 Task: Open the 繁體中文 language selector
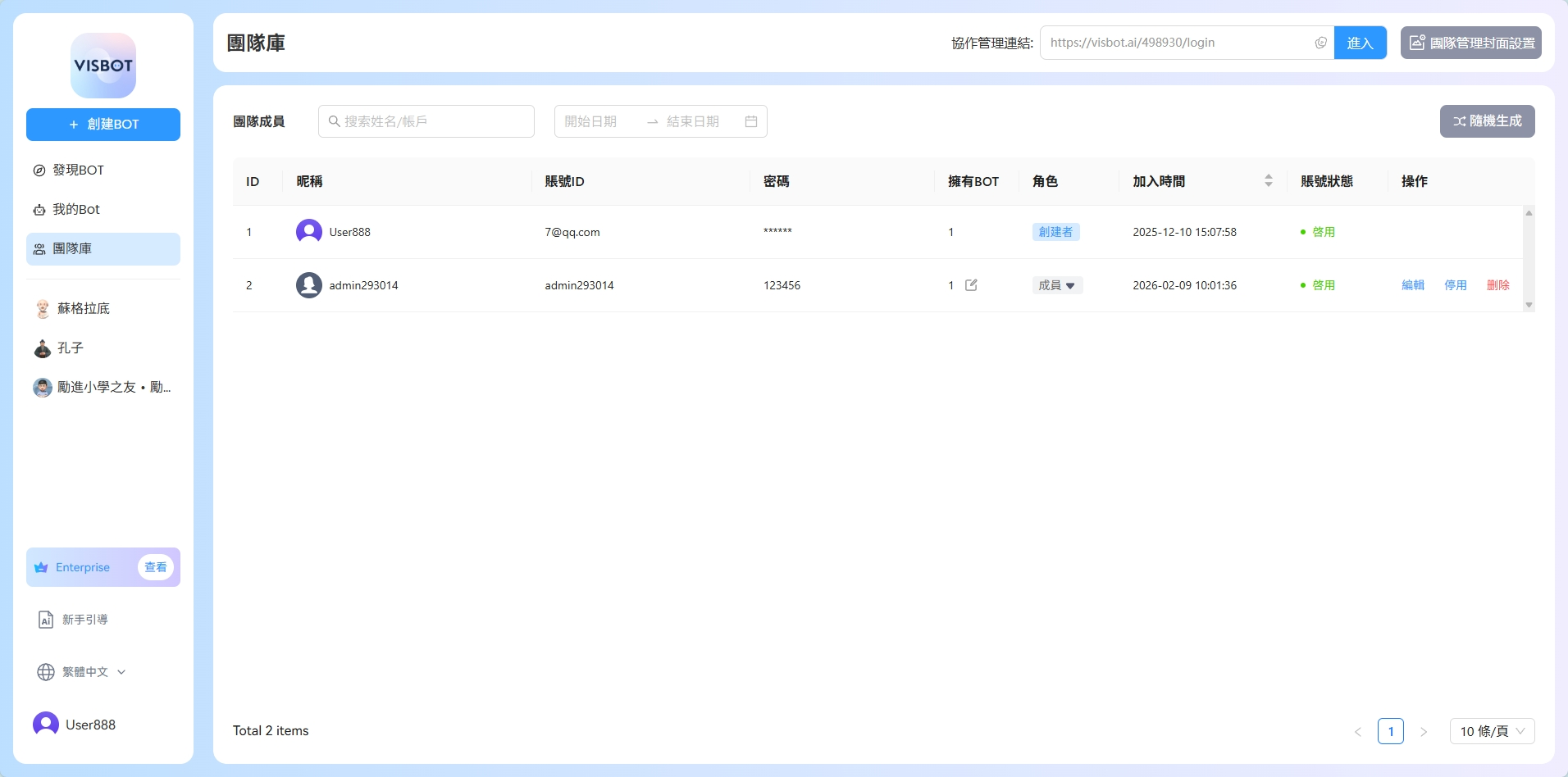tap(82, 672)
